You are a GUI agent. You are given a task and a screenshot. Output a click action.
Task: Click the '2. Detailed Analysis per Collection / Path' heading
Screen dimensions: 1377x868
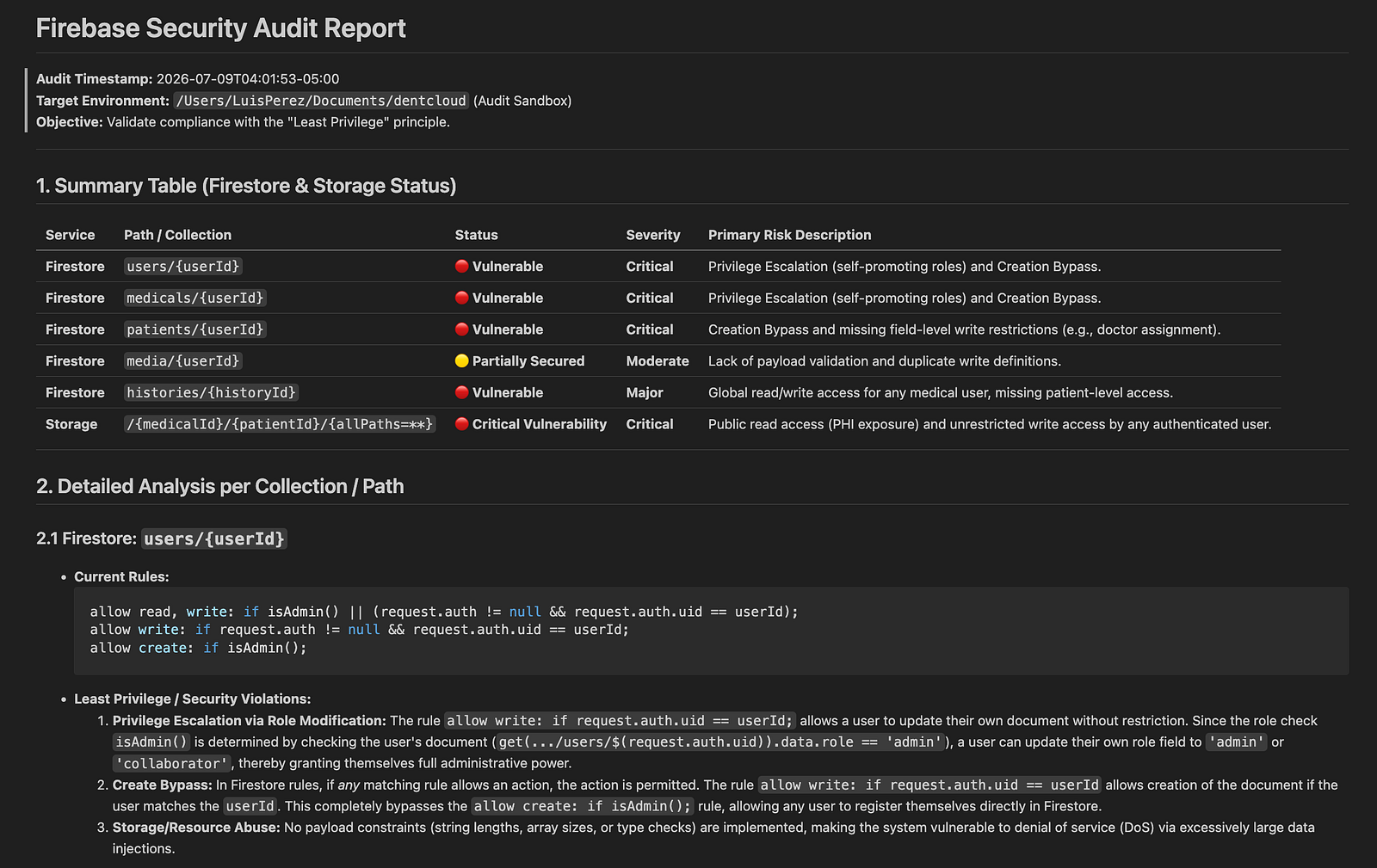coord(220,486)
